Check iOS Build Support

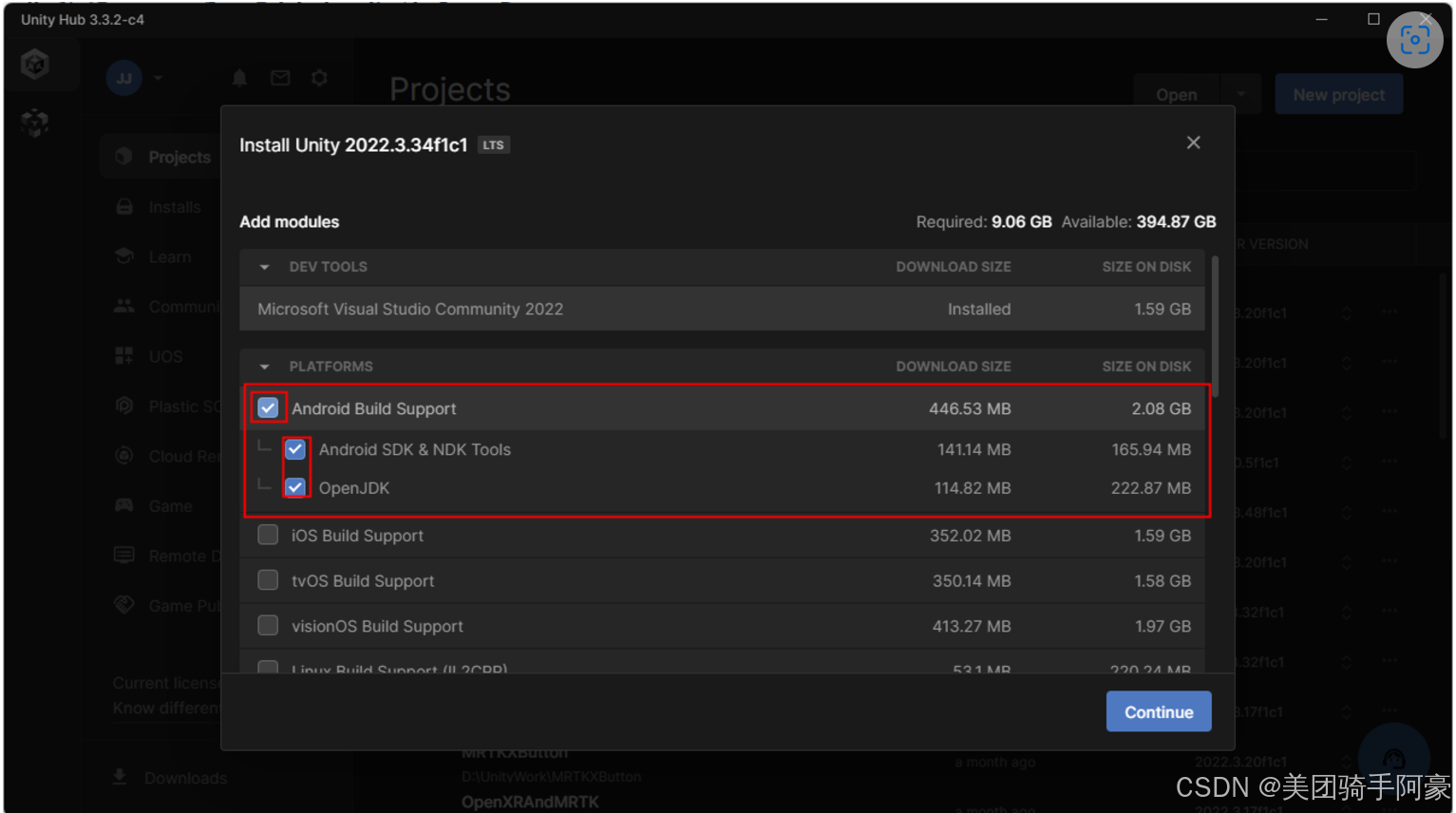[x=268, y=535]
